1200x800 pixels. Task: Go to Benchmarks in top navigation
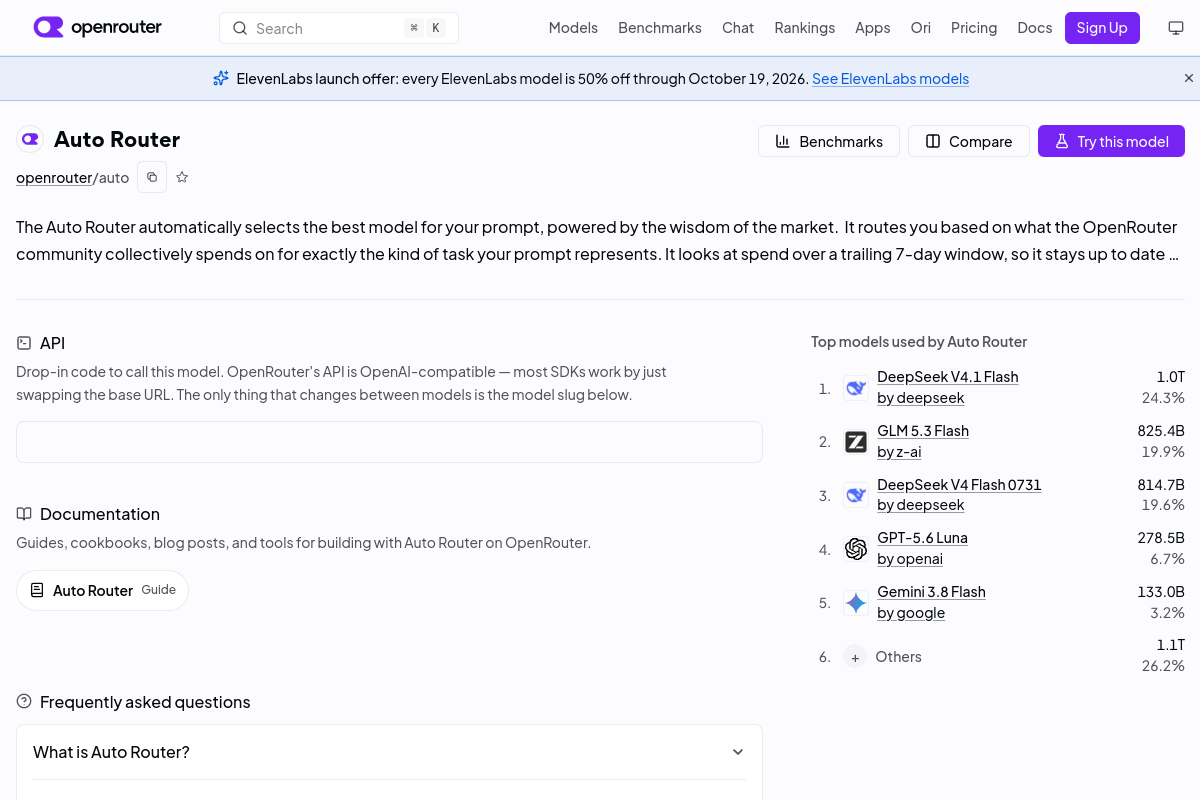click(660, 28)
